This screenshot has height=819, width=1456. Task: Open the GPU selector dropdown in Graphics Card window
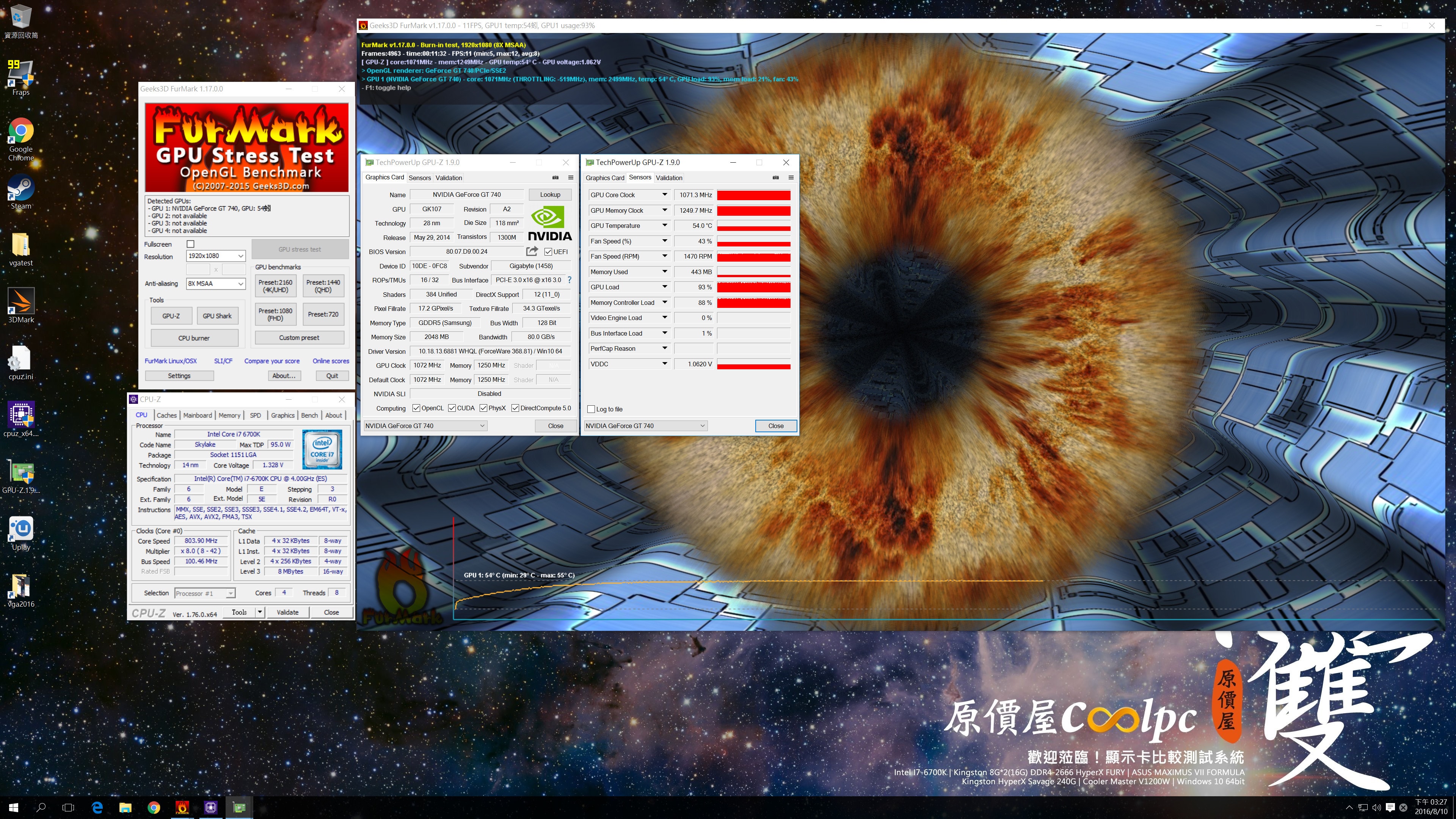point(425,425)
